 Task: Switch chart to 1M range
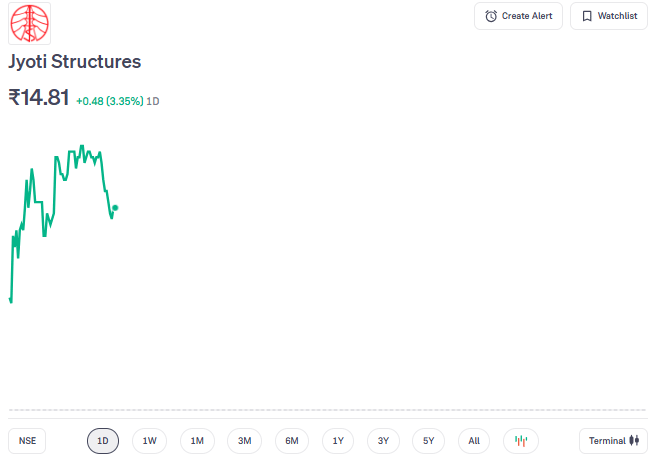point(197,441)
